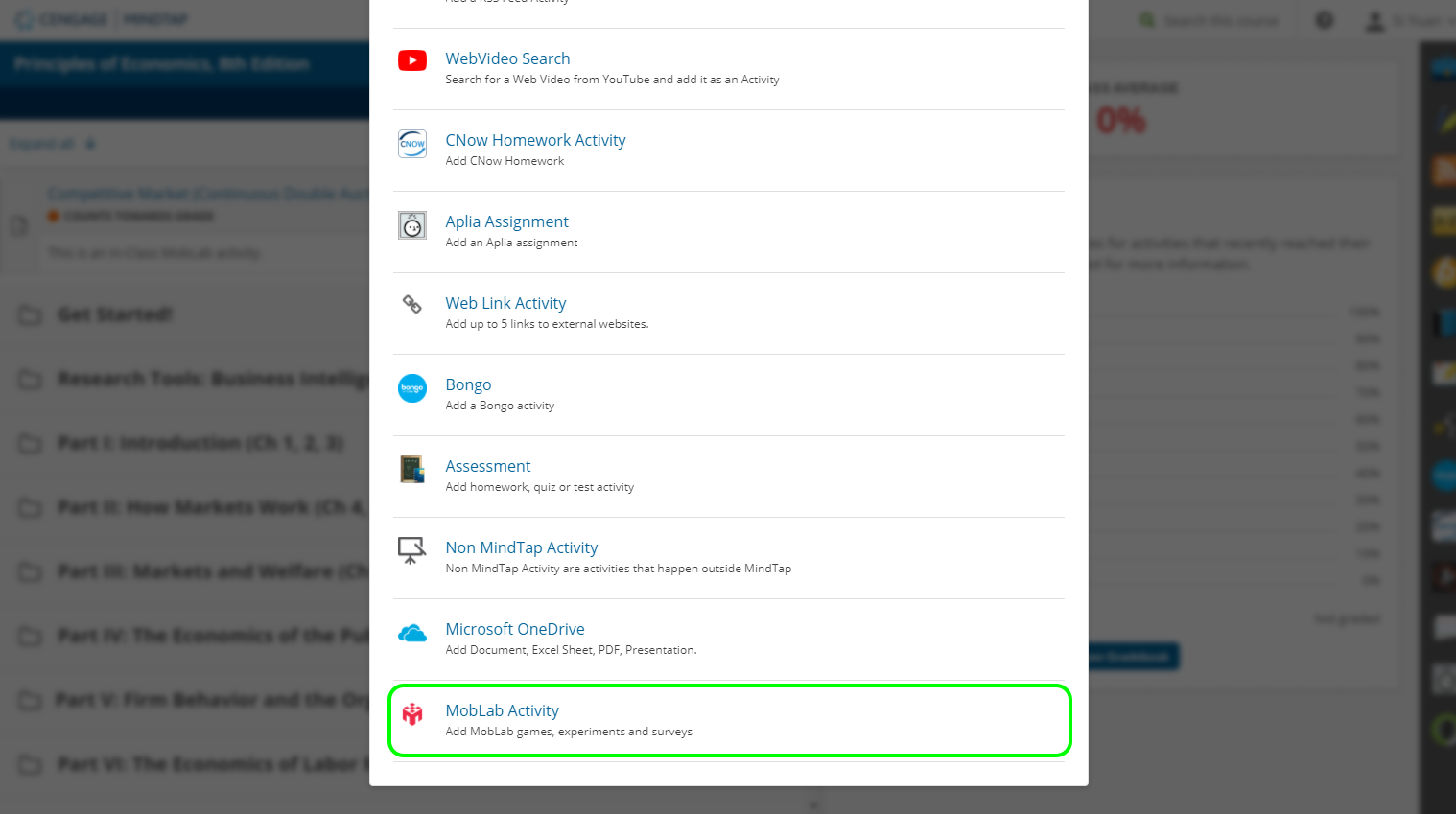Select Non MindTap Activity

tap(521, 547)
